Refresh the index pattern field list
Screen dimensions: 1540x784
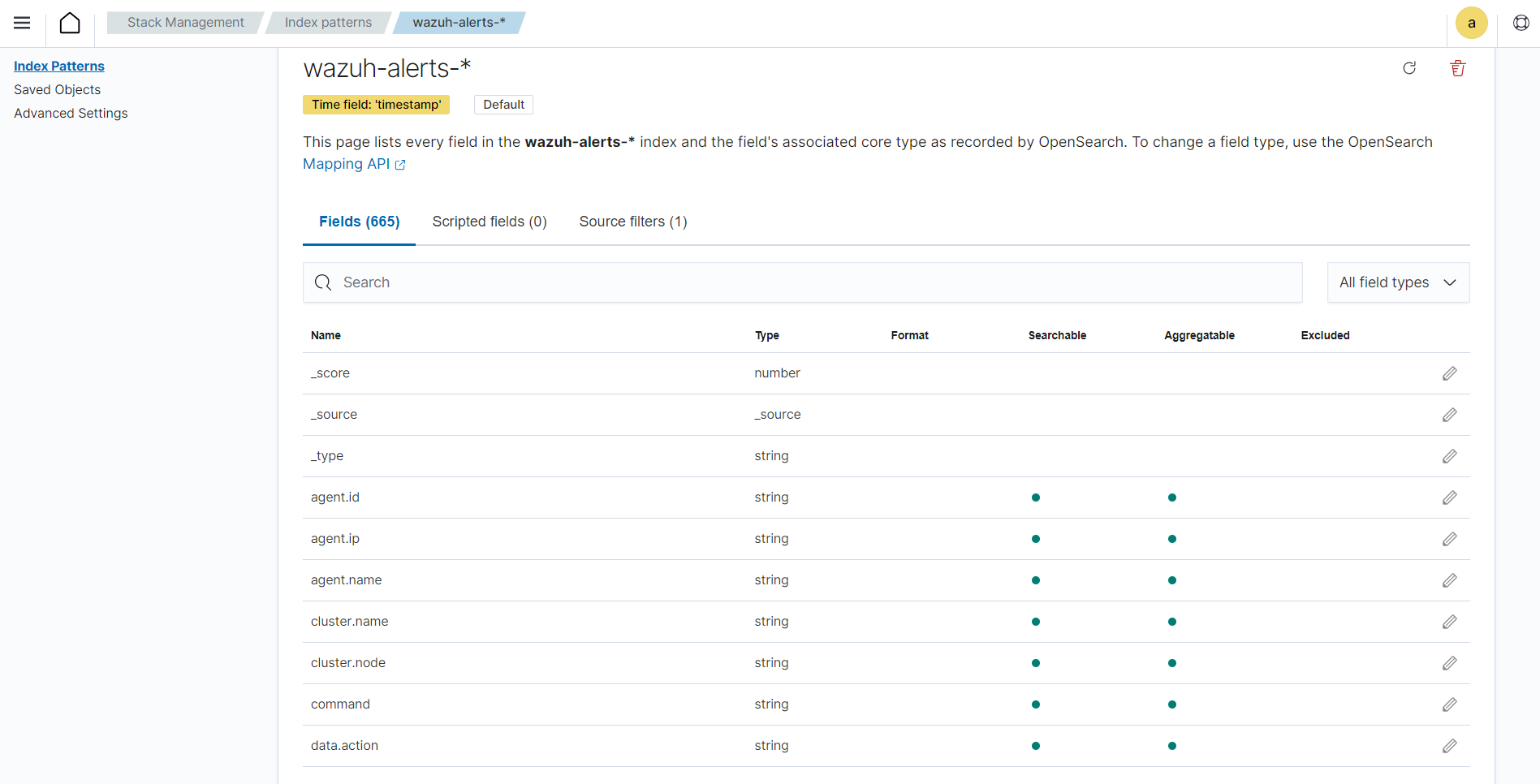click(x=1409, y=68)
